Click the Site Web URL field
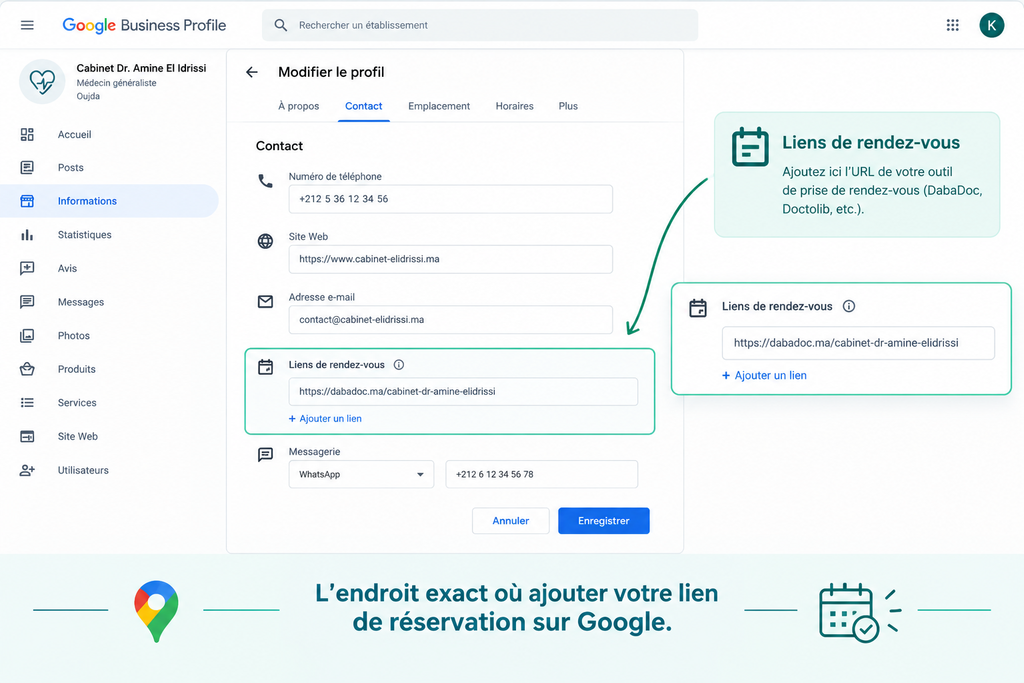This screenshot has height=683, width=1024. point(451,259)
